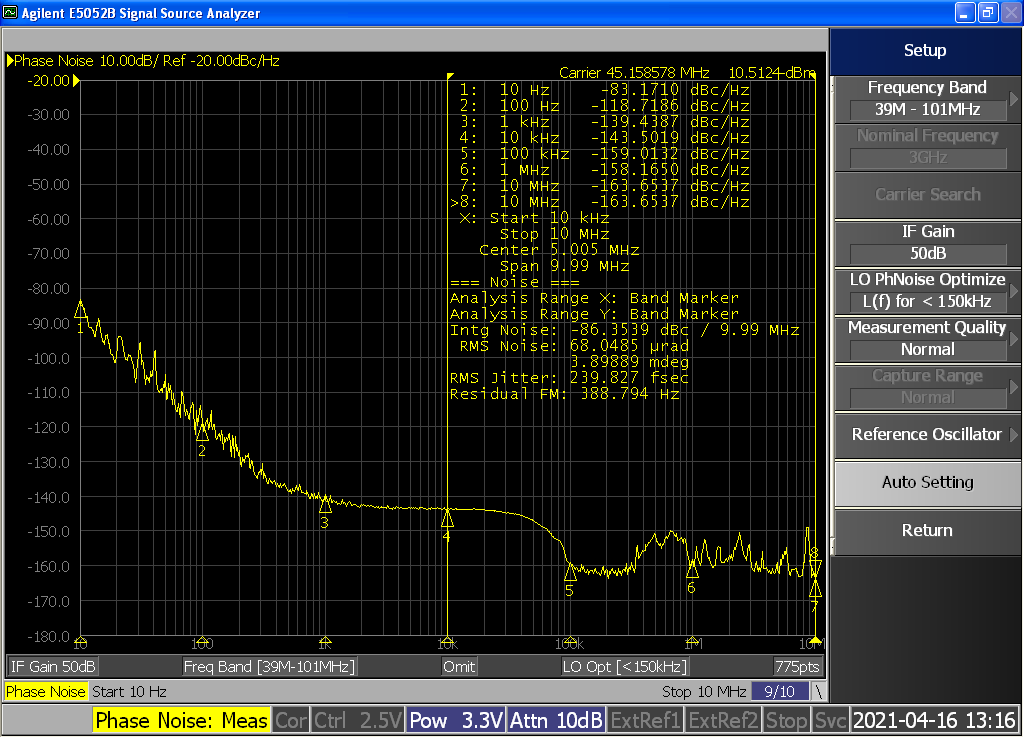Open Measurement Quality Normal selector
1024x738 pixels.
[927, 339]
